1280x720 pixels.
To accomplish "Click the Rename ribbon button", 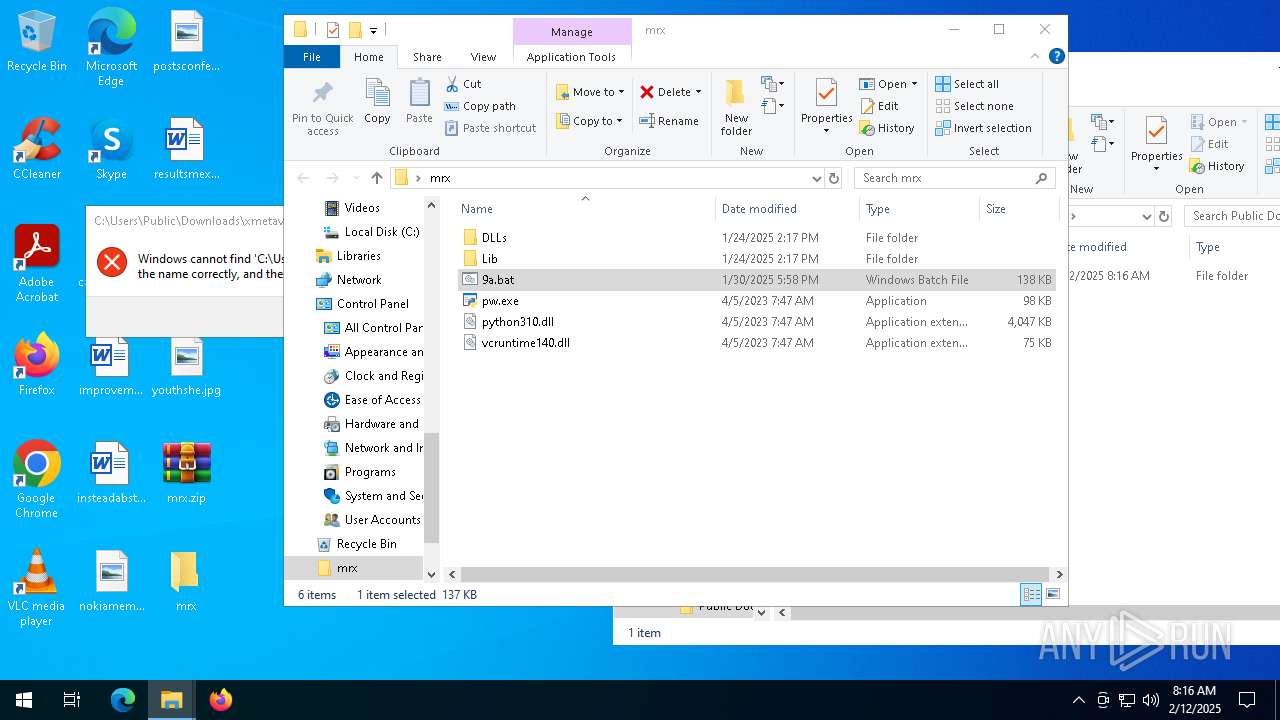I will click(669, 121).
